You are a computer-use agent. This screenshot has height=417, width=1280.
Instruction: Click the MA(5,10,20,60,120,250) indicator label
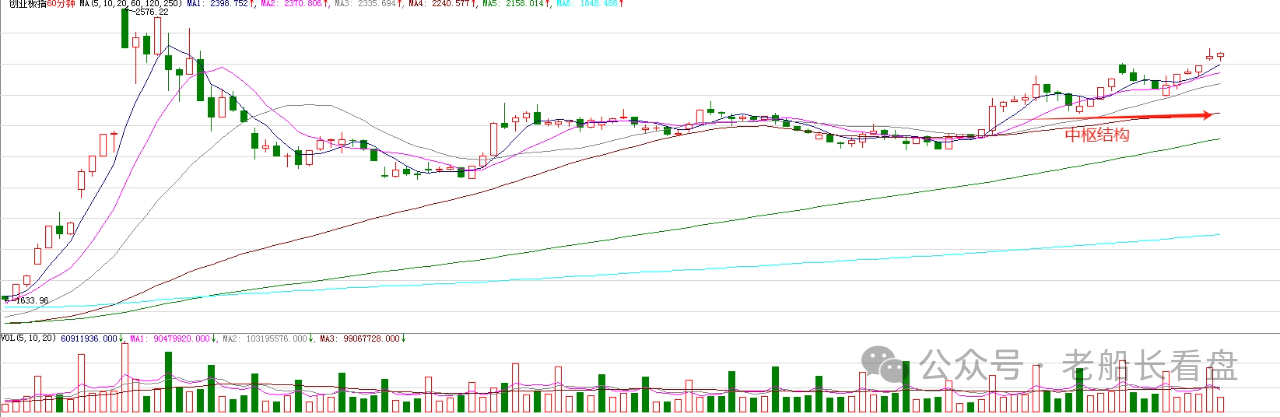[130, 4]
